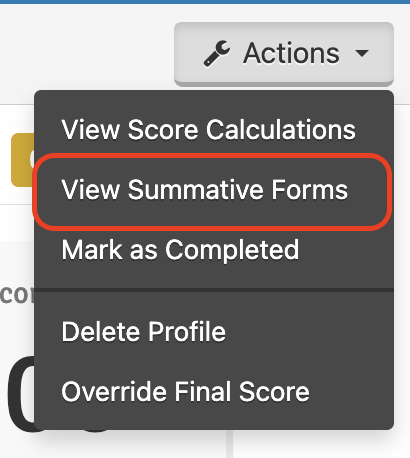Viewport: 410px width, 458px height.
Task: Click the Actions button label text
Action: [291, 53]
